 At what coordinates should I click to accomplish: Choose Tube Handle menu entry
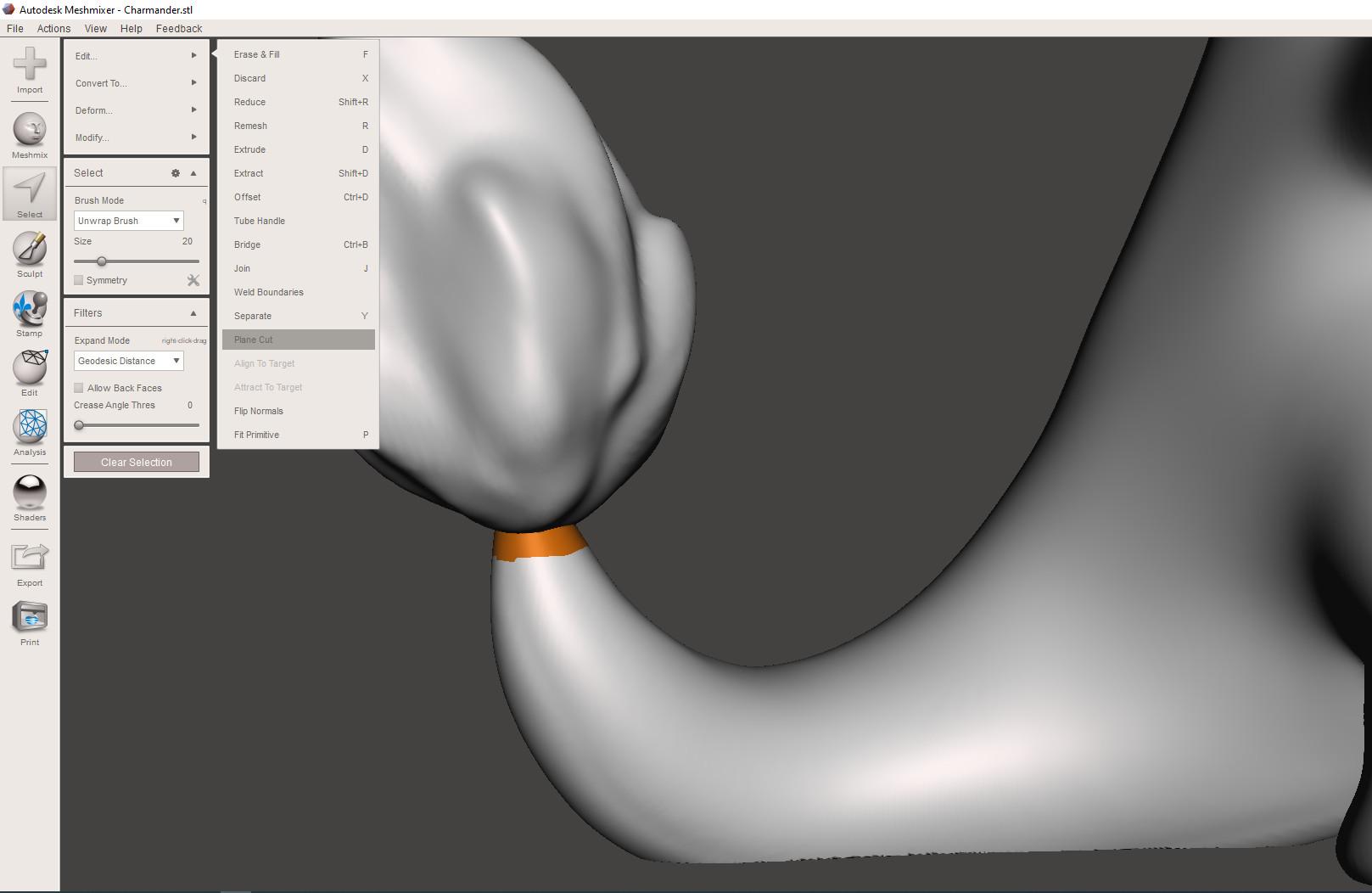[x=299, y=221]
